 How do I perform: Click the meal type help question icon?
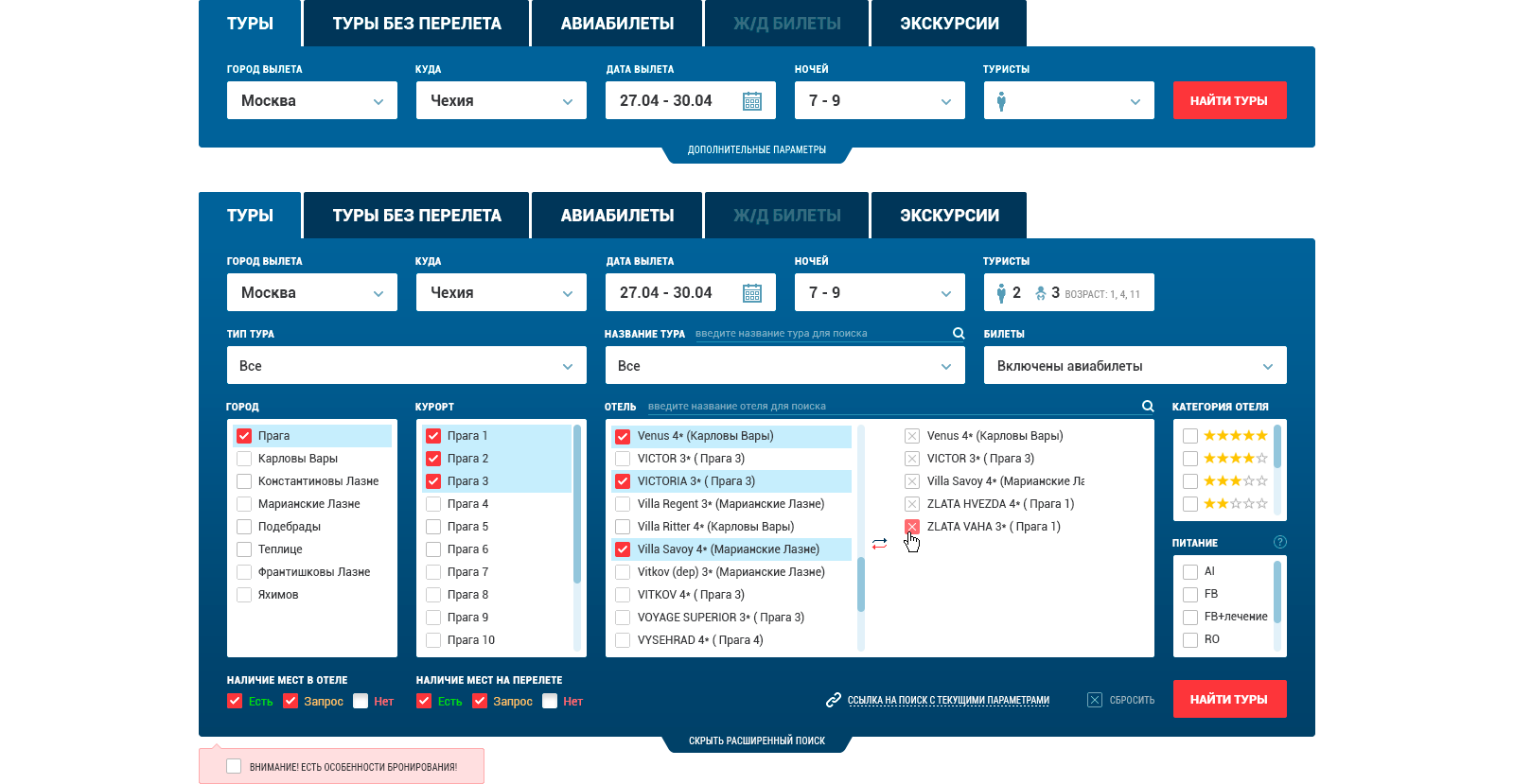(1280, 543)
